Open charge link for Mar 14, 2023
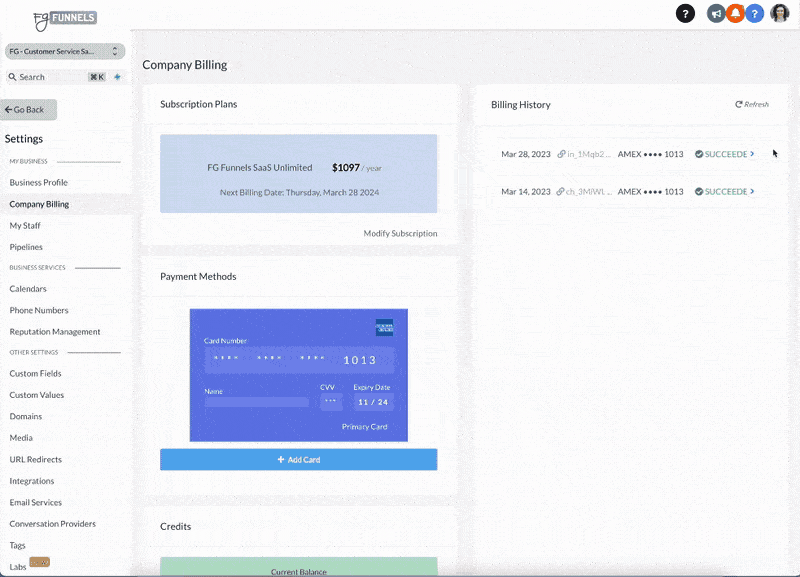This screenshot has height=577, width=800. click(584, 191)
